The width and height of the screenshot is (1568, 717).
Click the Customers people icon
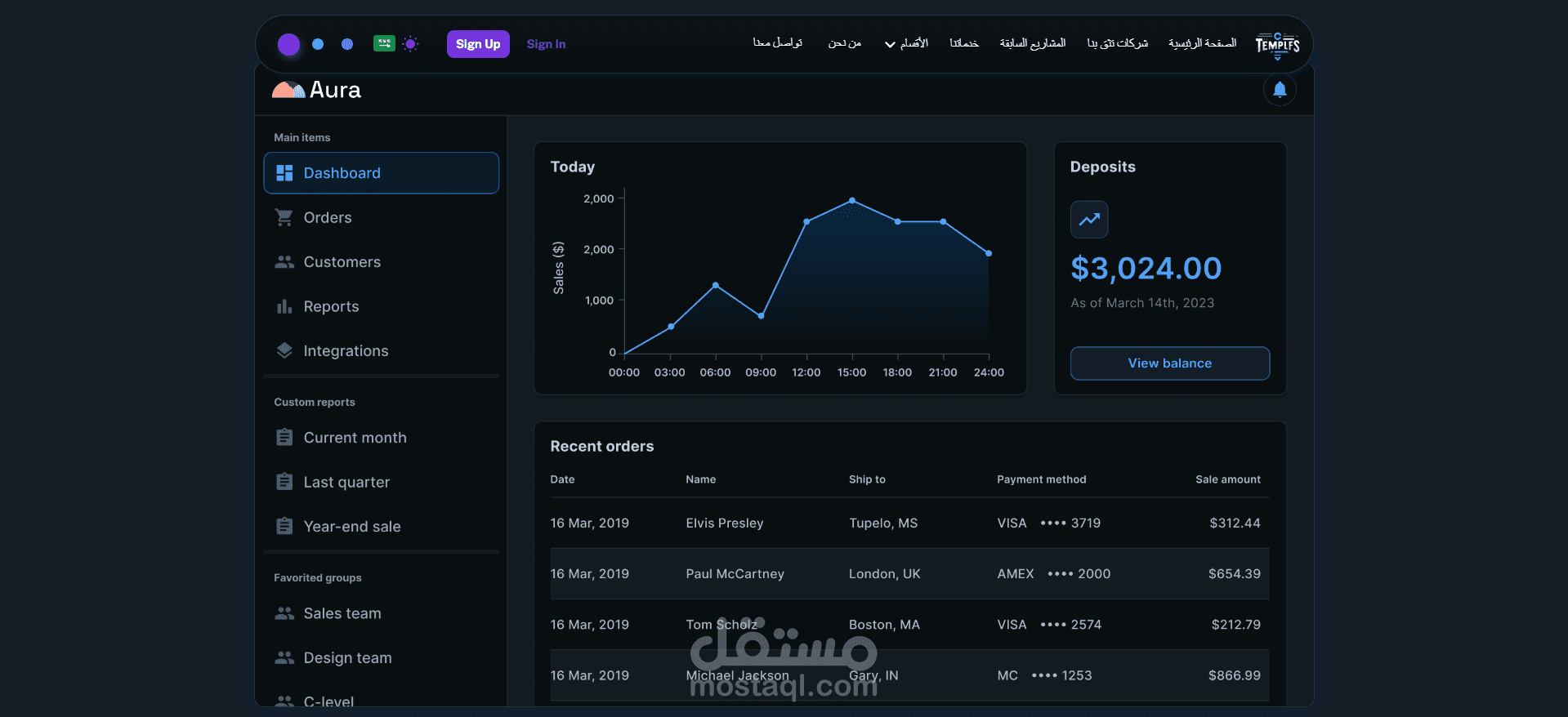pyautogui.click(x=284, y=262)
